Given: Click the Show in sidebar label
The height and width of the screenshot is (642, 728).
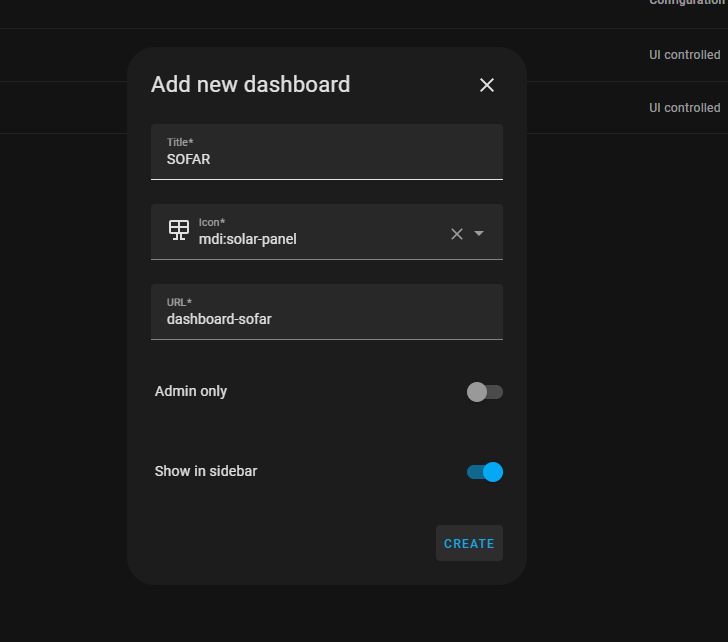Looking at the screenshot, I should tap(206, 471).
